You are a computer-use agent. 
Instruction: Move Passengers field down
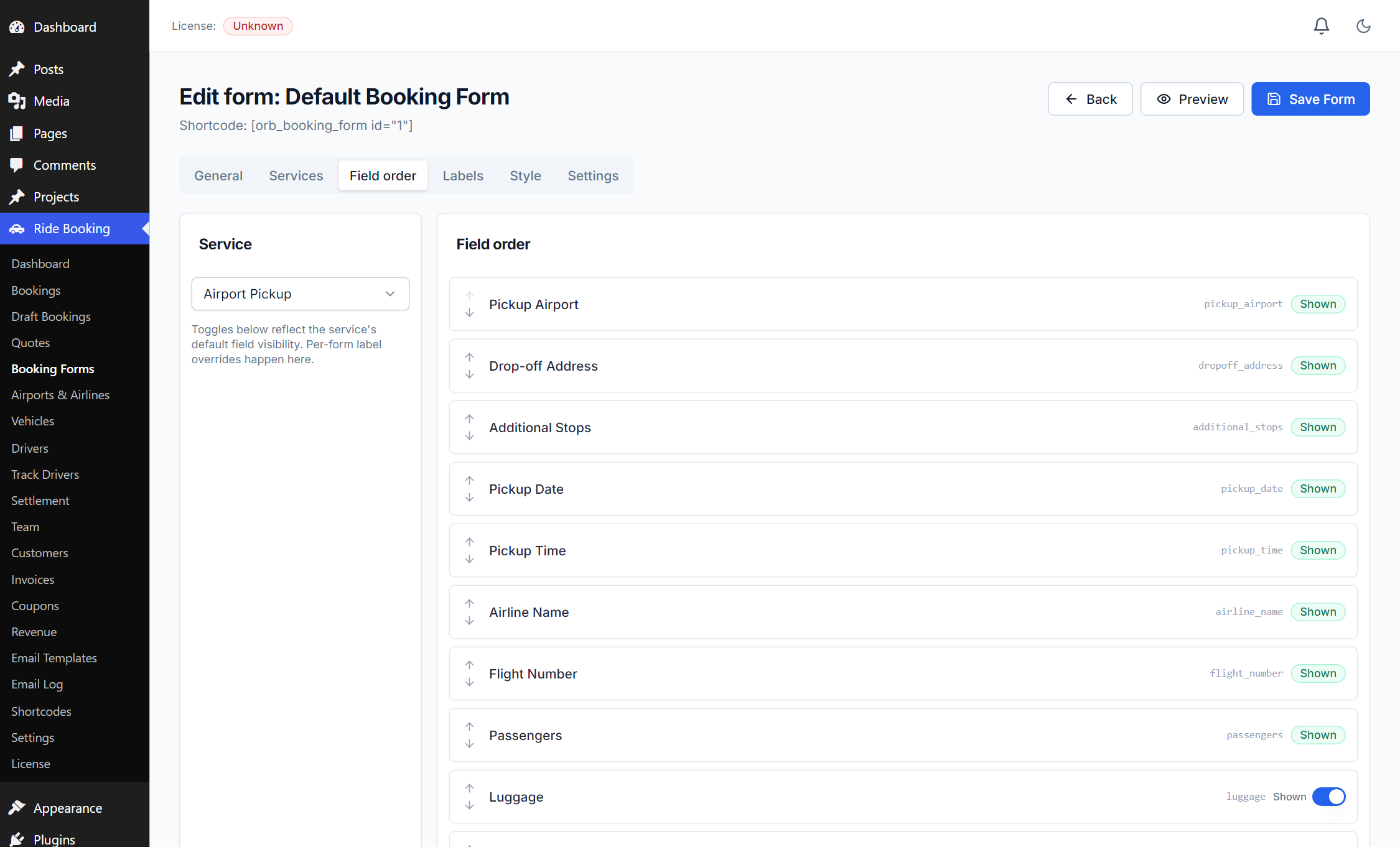470,744
